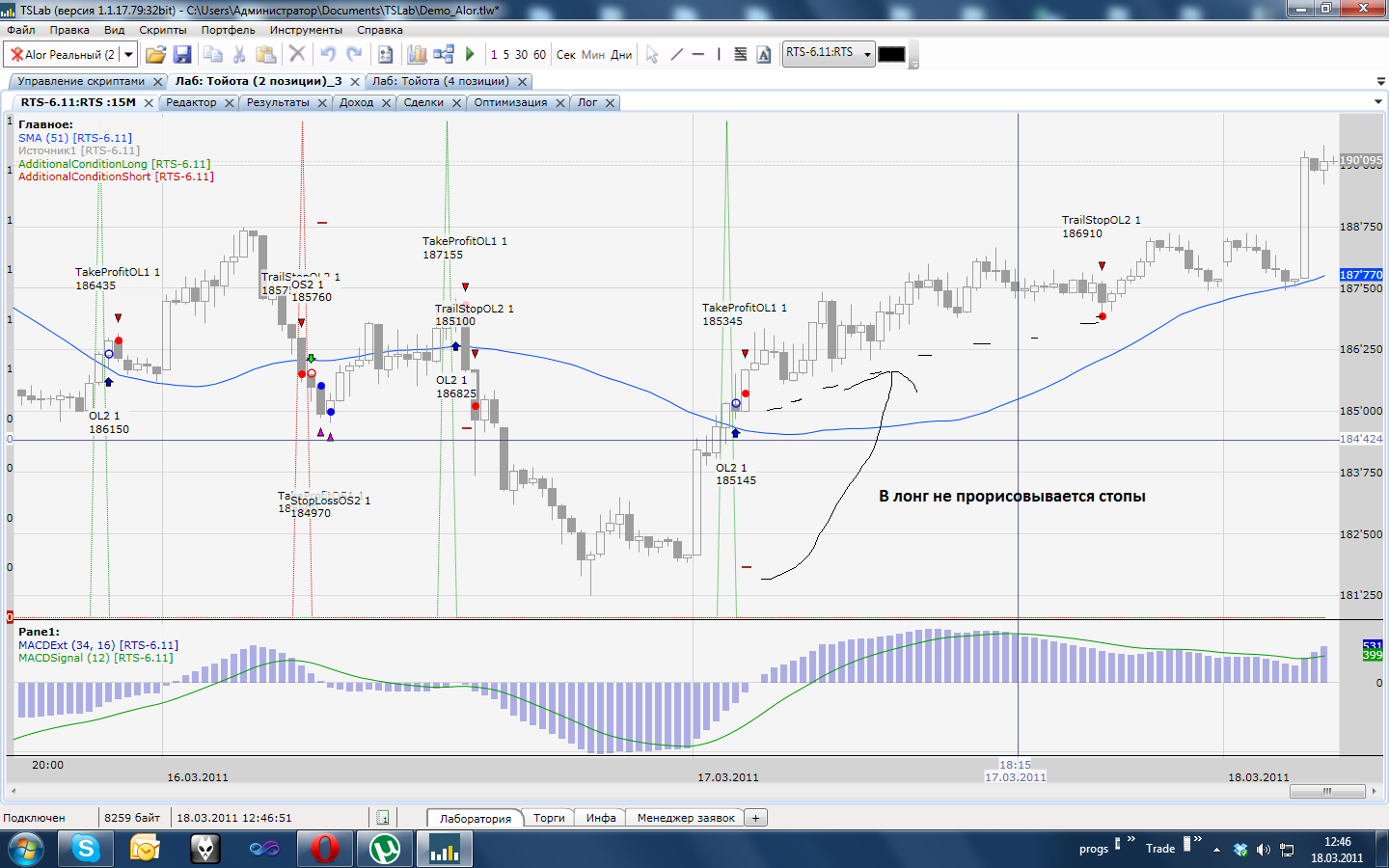Expand the sub-tab overflow arrow
This screenshot has height=868, width=1389.
coord(1377,102)
